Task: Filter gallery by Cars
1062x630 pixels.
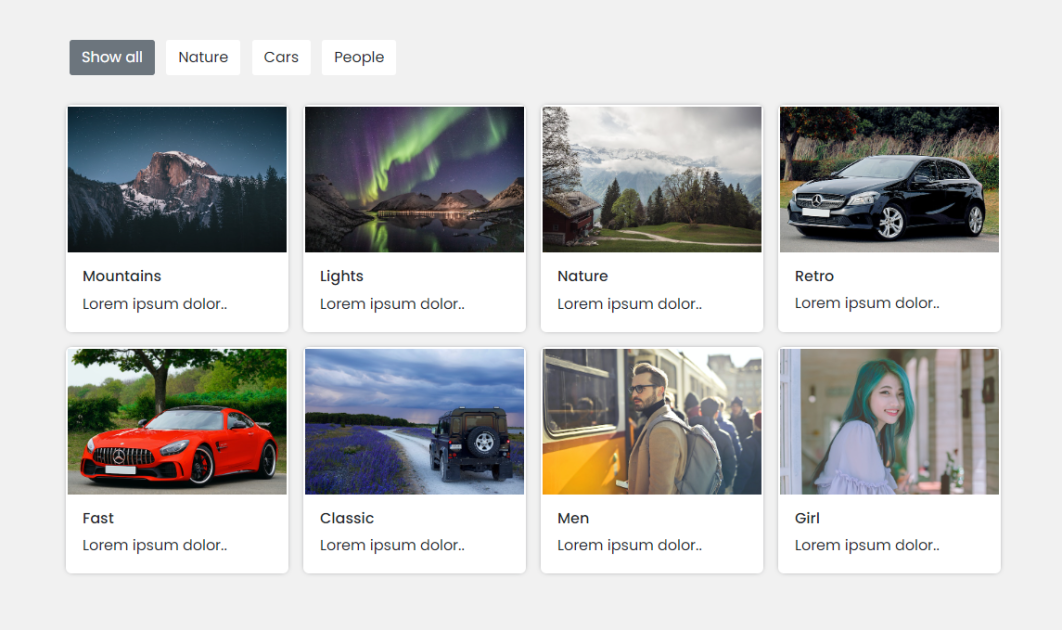Action: coord(281,58)
